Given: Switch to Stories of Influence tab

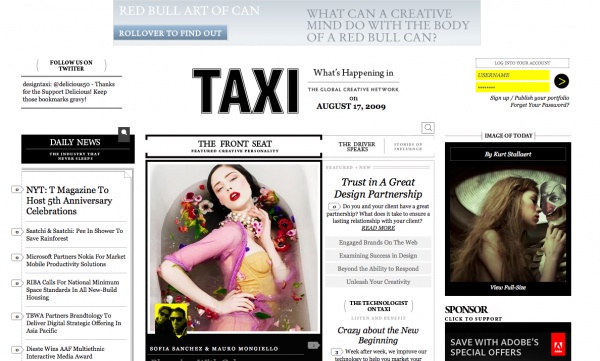Looking at the screenshot, I should click(x=408, y=147).
